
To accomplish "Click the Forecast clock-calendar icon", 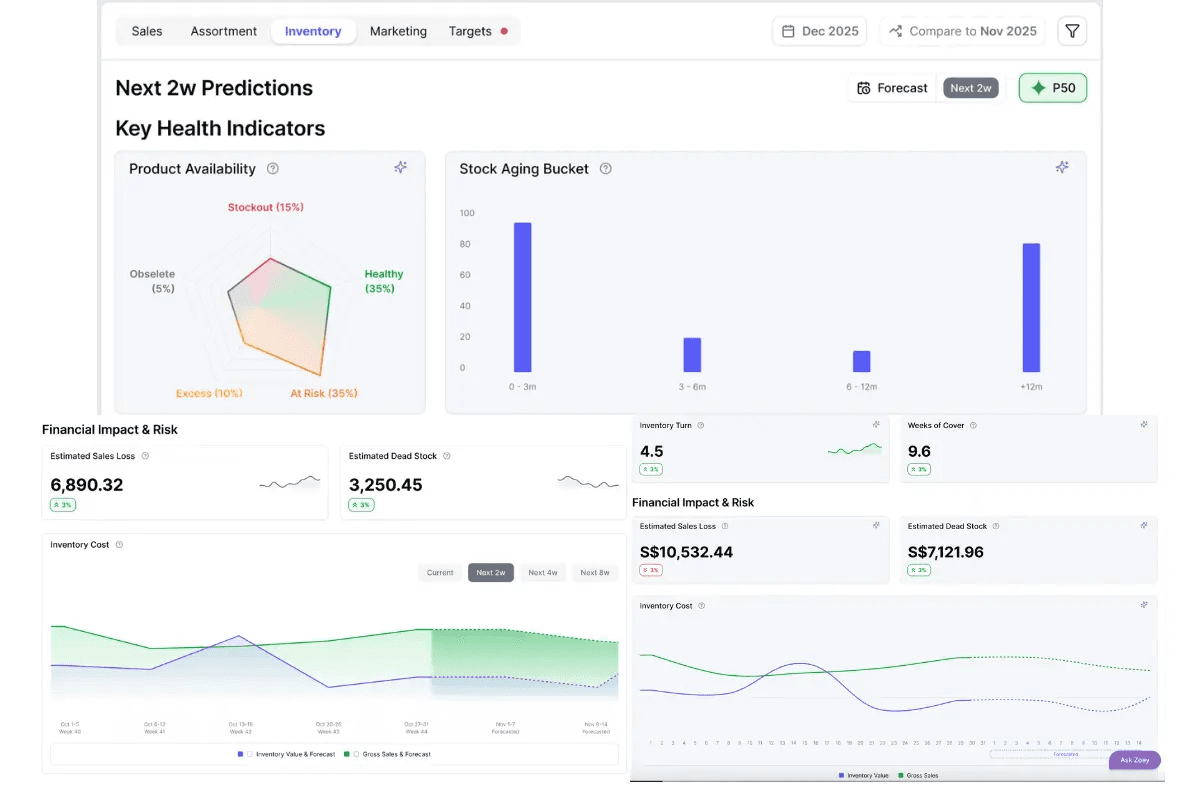I will 863,88.
